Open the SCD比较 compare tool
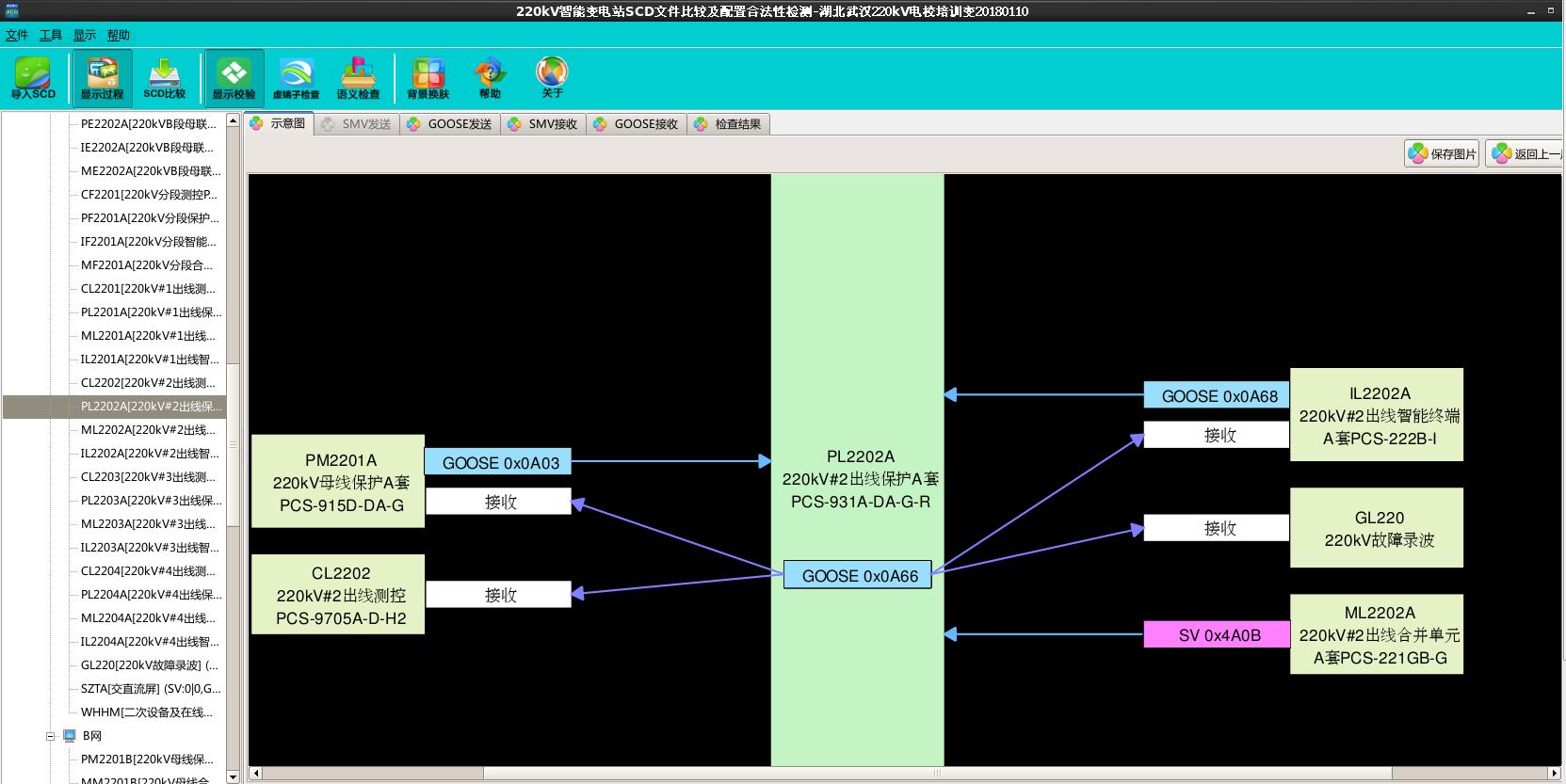Viewport: 1566px width, 784px height. click(165, 77)
